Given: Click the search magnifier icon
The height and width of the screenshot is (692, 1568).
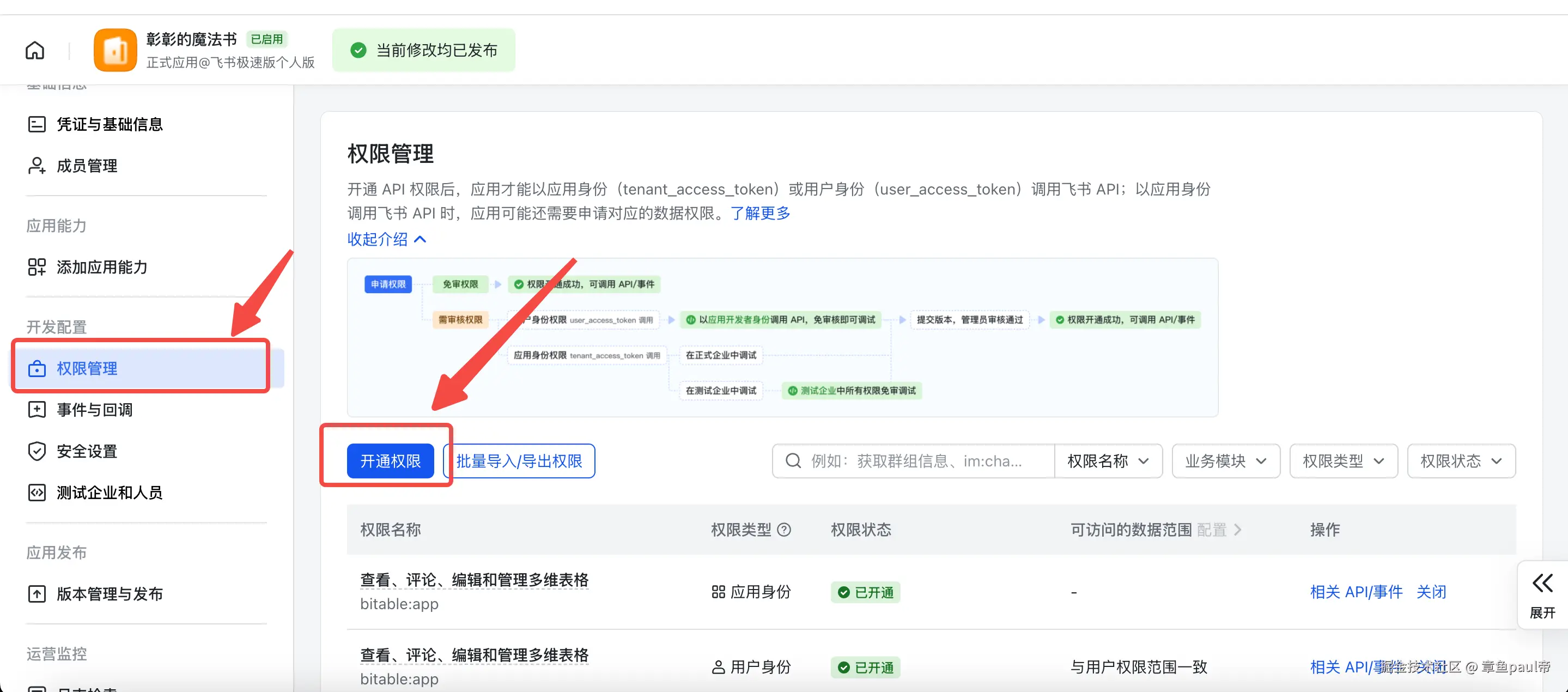Looking at the screenshot, I should click(x=793, y=461).
